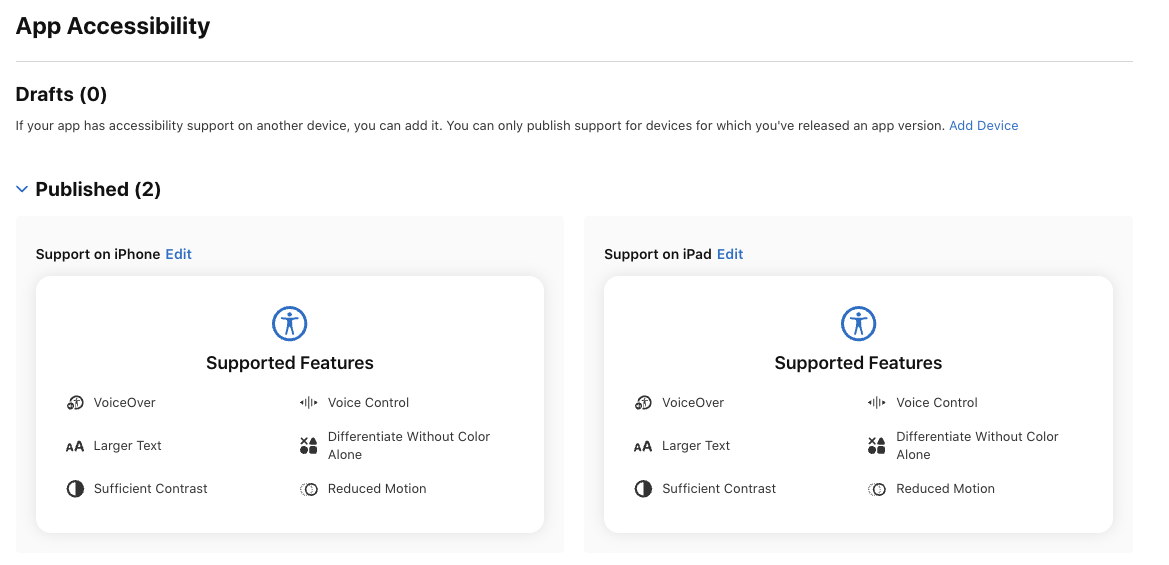Click the Sufficient Contrast icon under iPad
Viewport: 1169px width, 565px height.
click(x=643, y=489)
